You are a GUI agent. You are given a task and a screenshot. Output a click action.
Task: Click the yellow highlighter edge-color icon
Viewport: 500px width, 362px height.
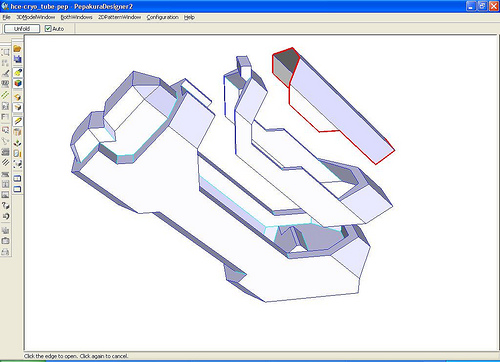[18, 72]
